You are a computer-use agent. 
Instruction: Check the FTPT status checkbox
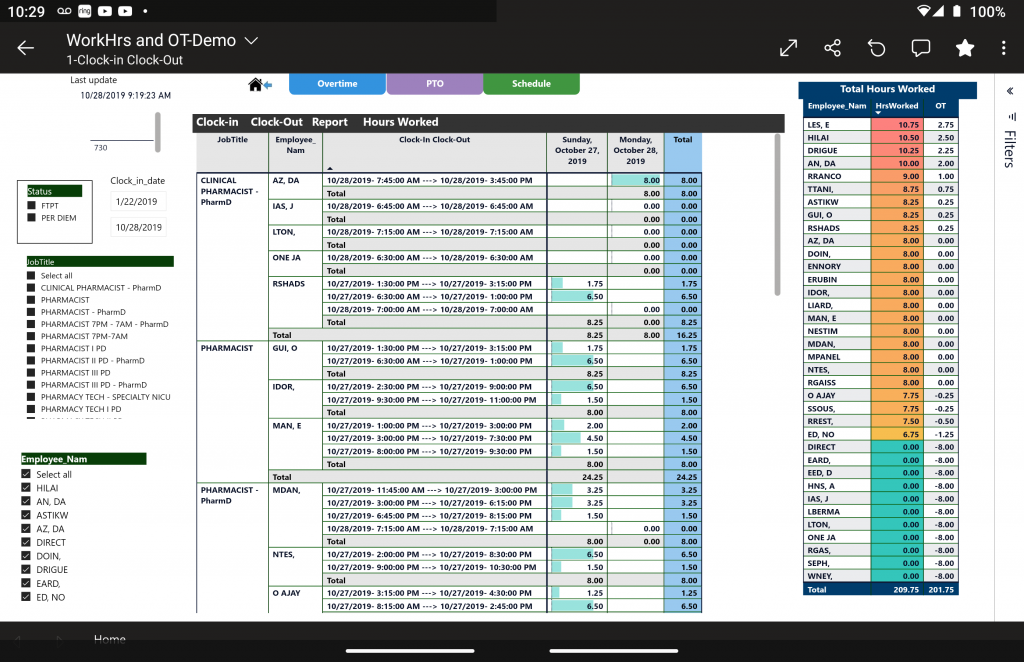click(x=32, y=206)
